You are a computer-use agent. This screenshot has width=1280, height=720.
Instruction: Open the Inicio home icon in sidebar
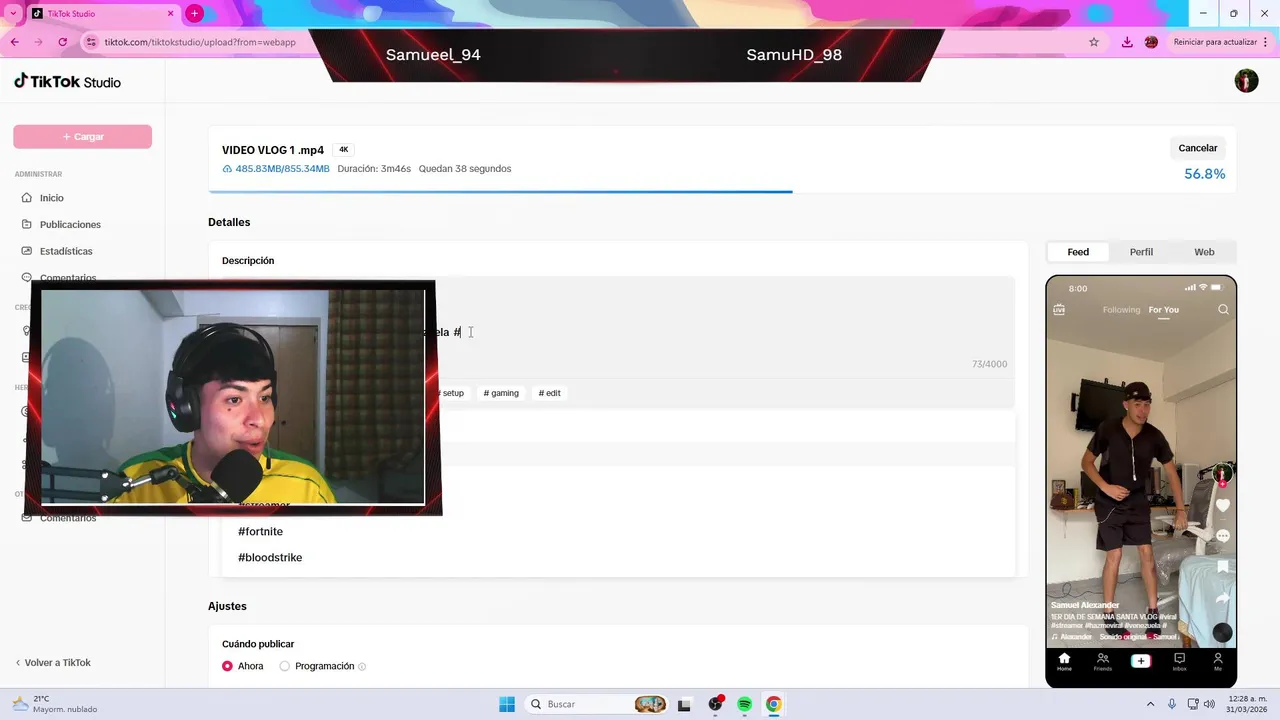point(27,198)
